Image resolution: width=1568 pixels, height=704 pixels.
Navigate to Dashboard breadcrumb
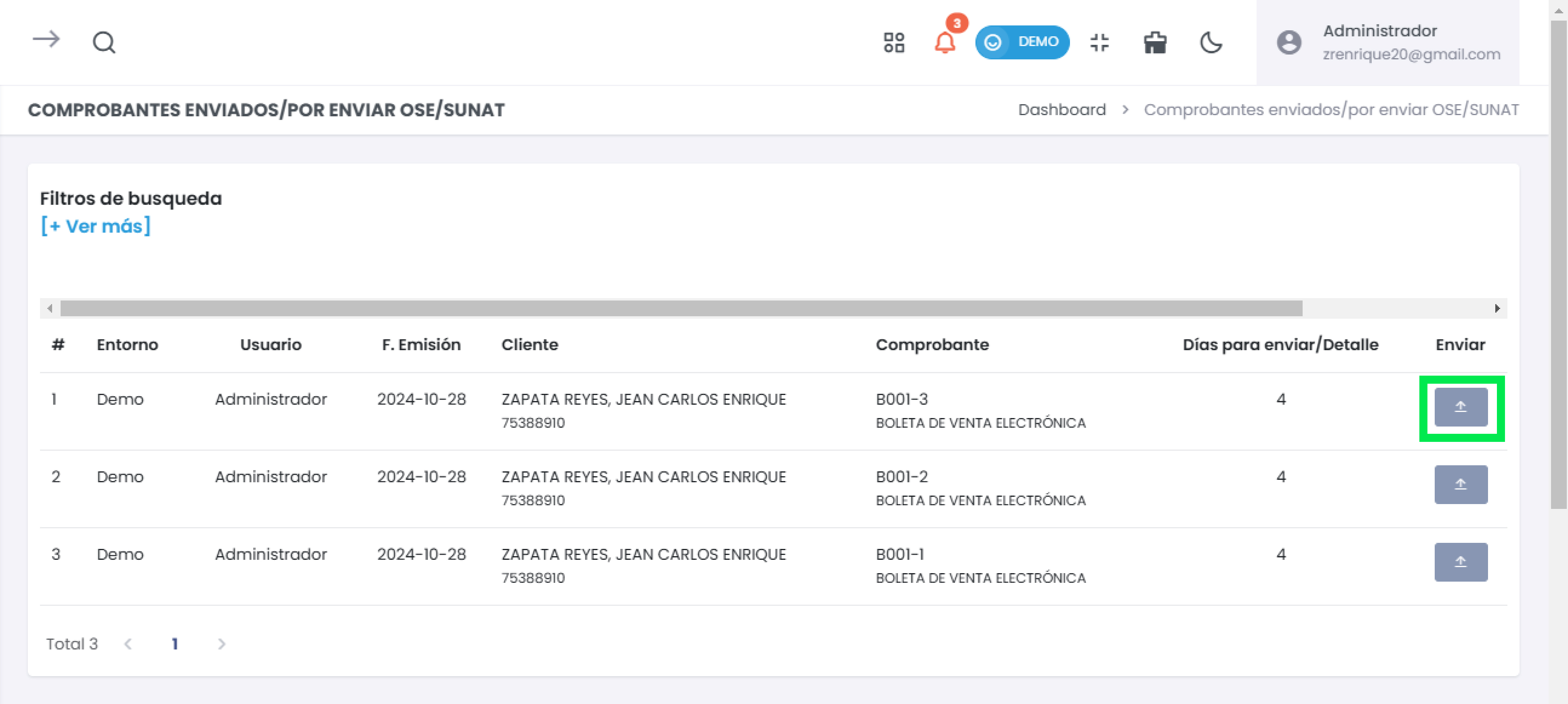tap(1061, 109)
